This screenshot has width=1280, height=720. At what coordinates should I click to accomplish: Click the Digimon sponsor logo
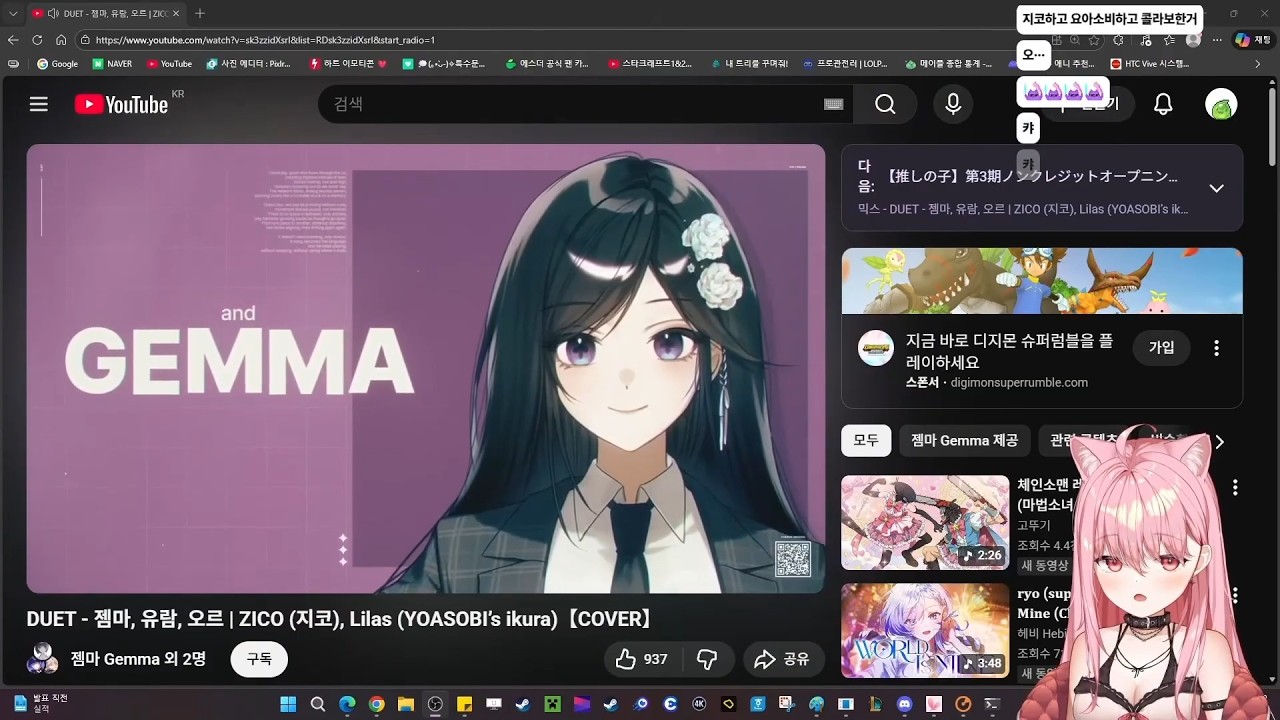click(875, 348)
